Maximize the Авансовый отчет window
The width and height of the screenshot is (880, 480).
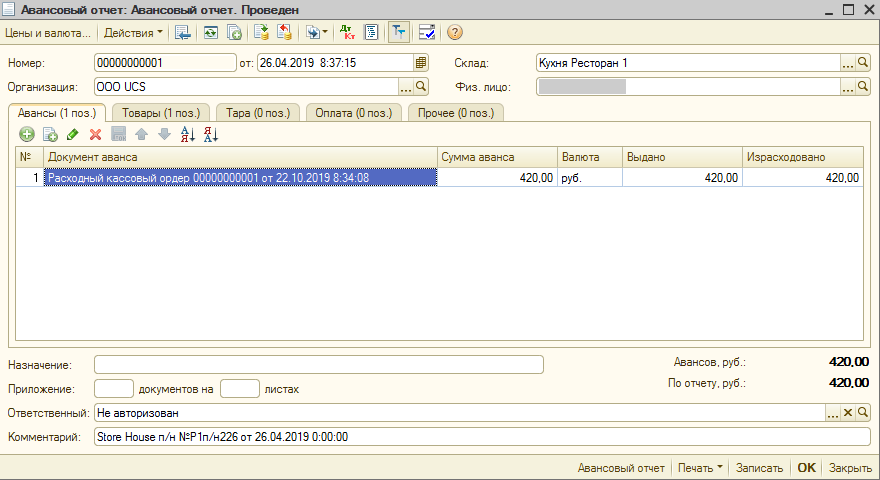coord(849,10)
